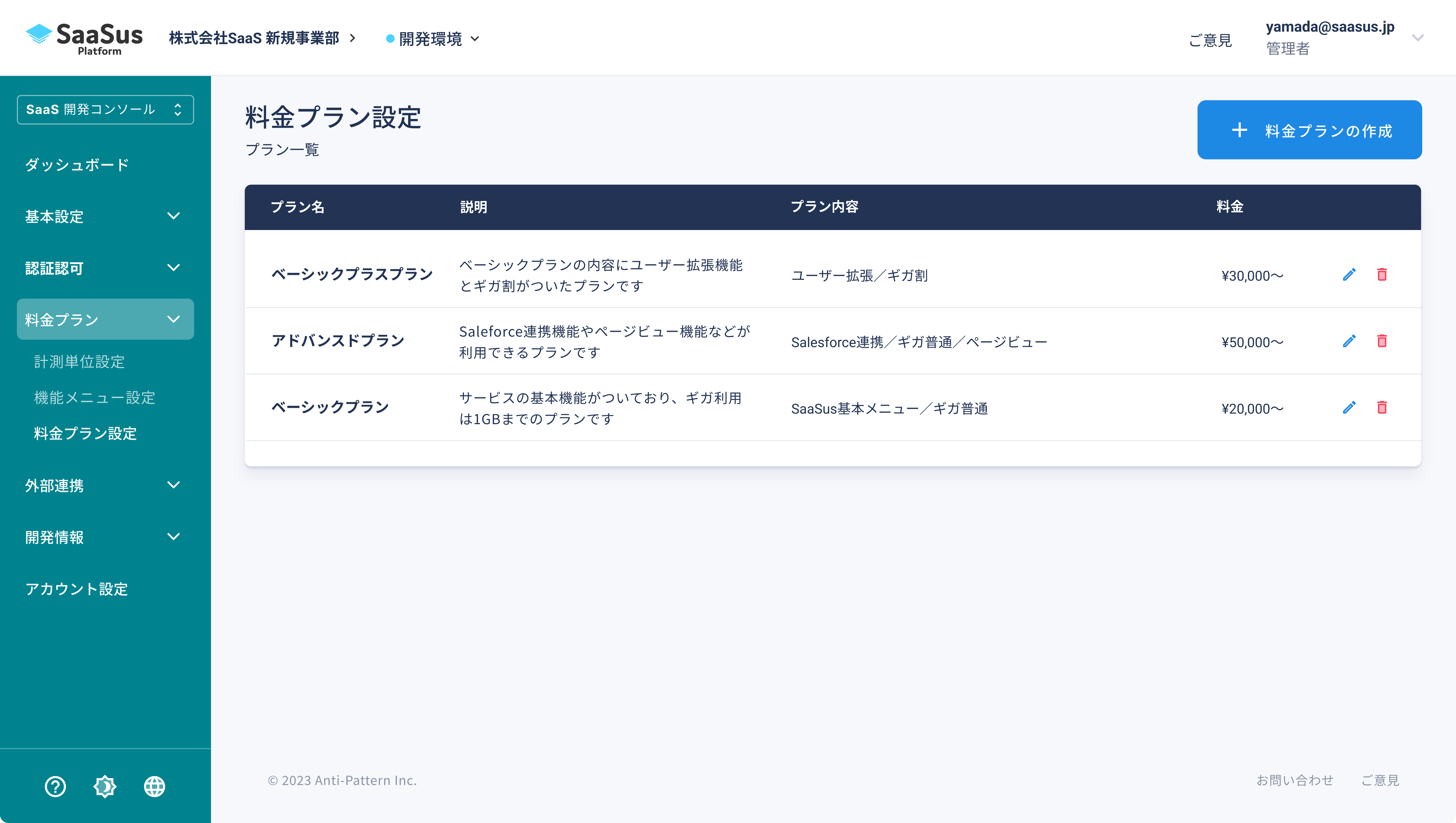
Task: Click SaaSus基本メニュー／ギガ普通 plan content
Action: tap(890, 409)
